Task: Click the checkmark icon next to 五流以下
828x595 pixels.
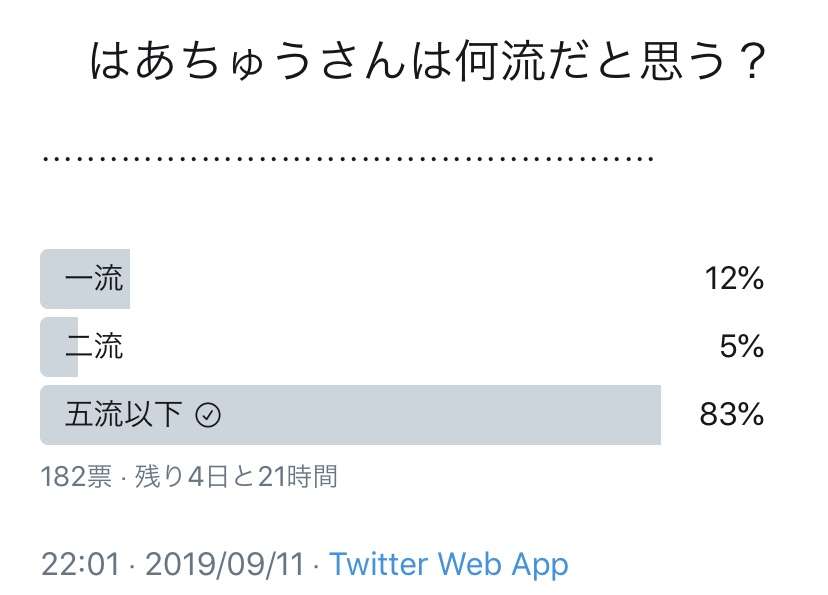Action: (208, 415)
